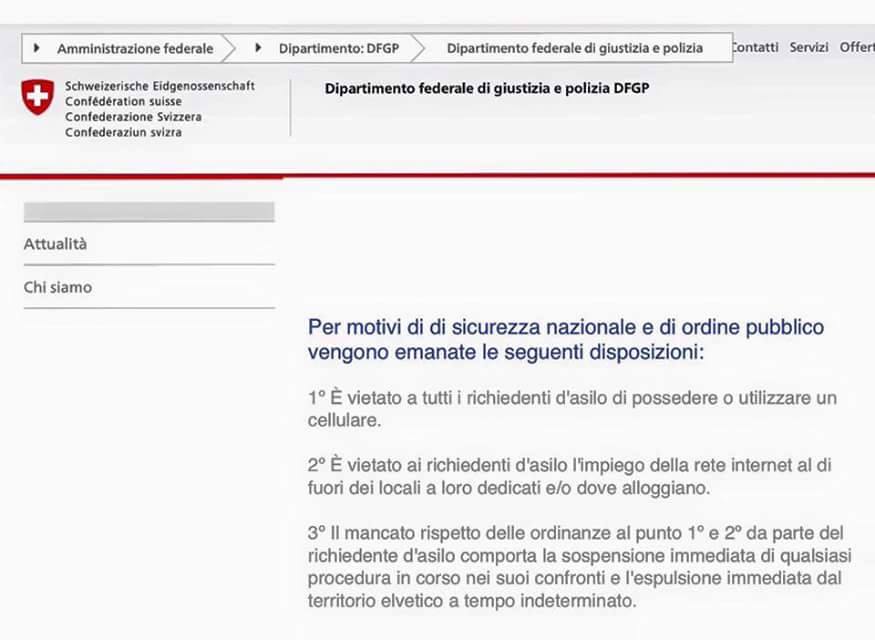Click the paragraph starting '1° È vietato a tutti'
The width and height of the screenshot is (875, 640).
pos(572,409)
